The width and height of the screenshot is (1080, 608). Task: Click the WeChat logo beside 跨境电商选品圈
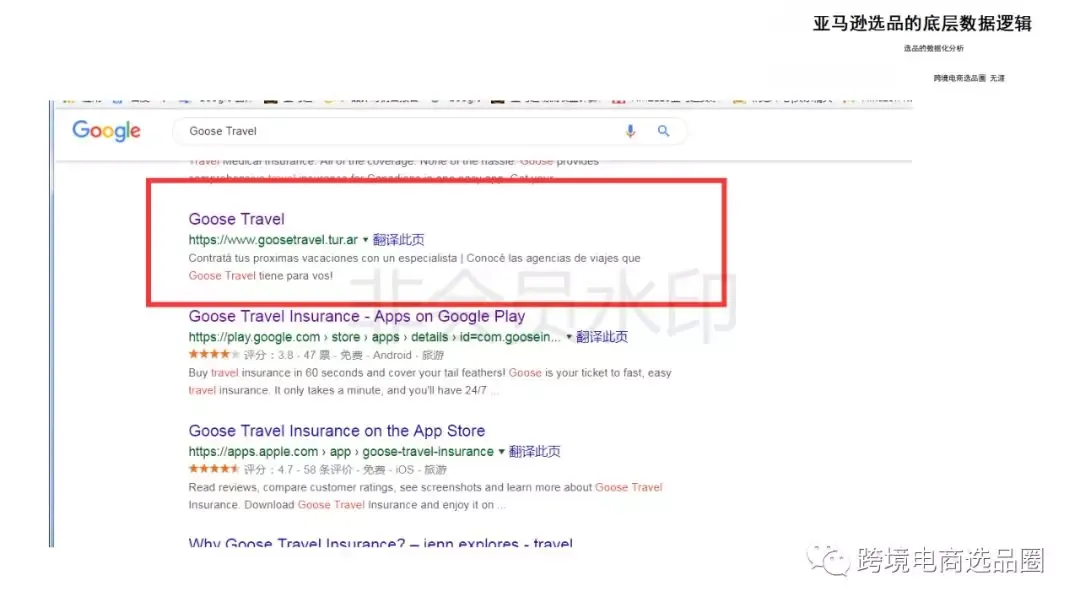tap(829, 560)
